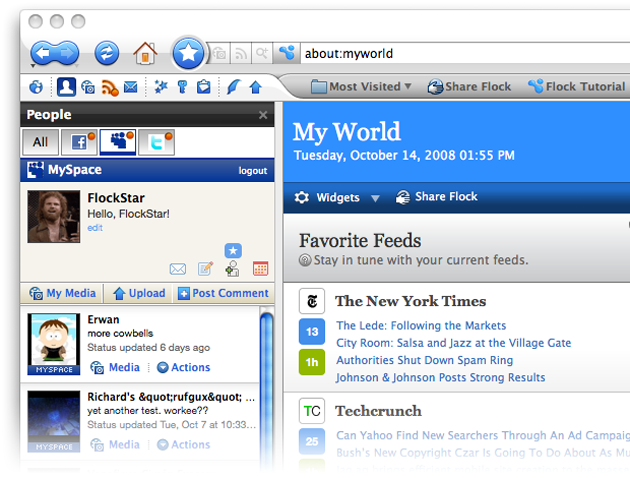Reload the page with the refresh button
This screenshot has width=630, height=478.
coord(106,53)
